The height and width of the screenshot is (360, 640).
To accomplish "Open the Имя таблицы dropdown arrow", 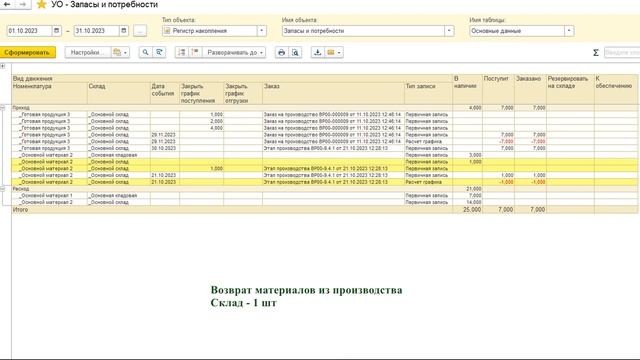I will coord(569,31).
